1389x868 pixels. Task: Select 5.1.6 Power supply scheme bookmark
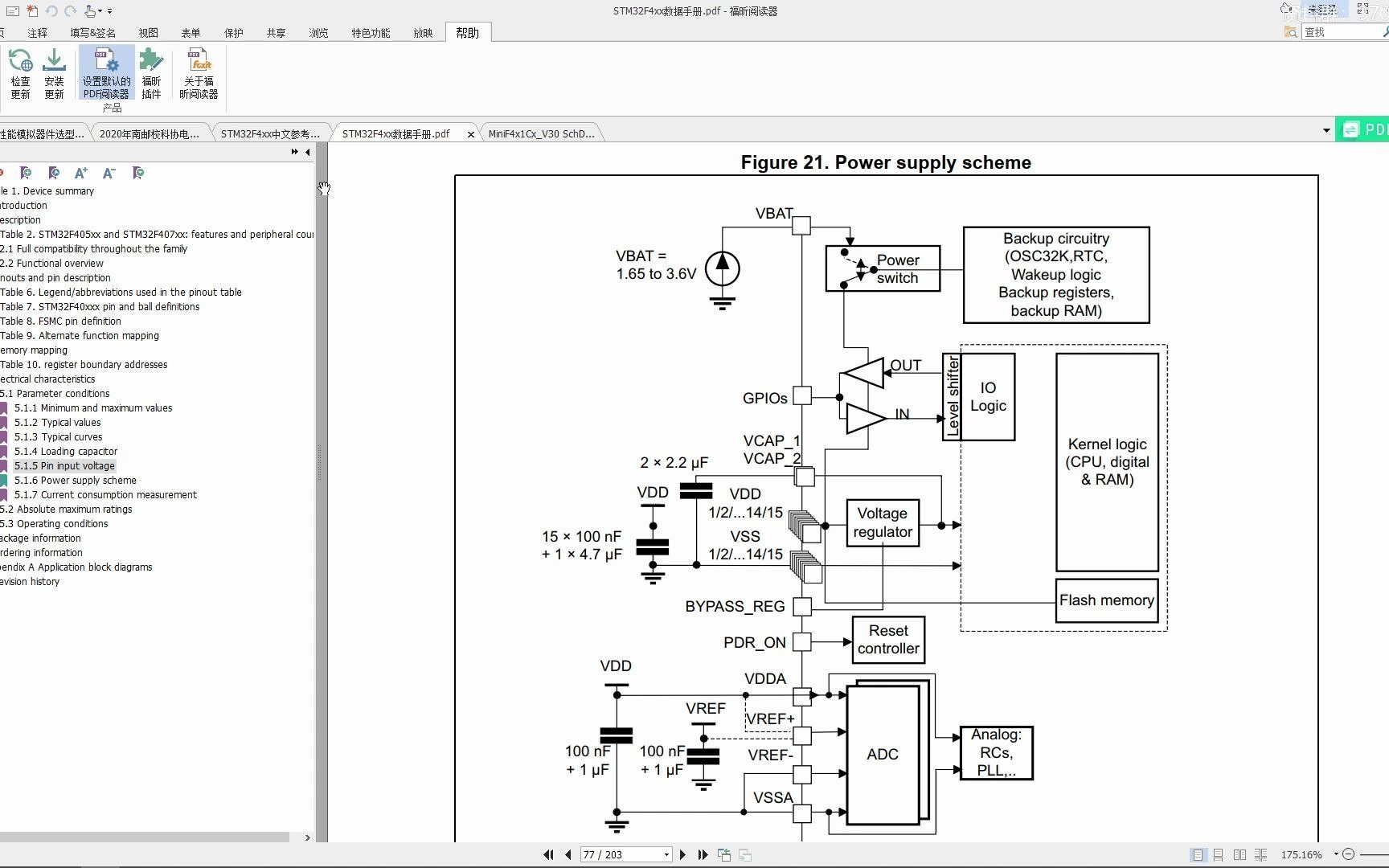[76, 480]
